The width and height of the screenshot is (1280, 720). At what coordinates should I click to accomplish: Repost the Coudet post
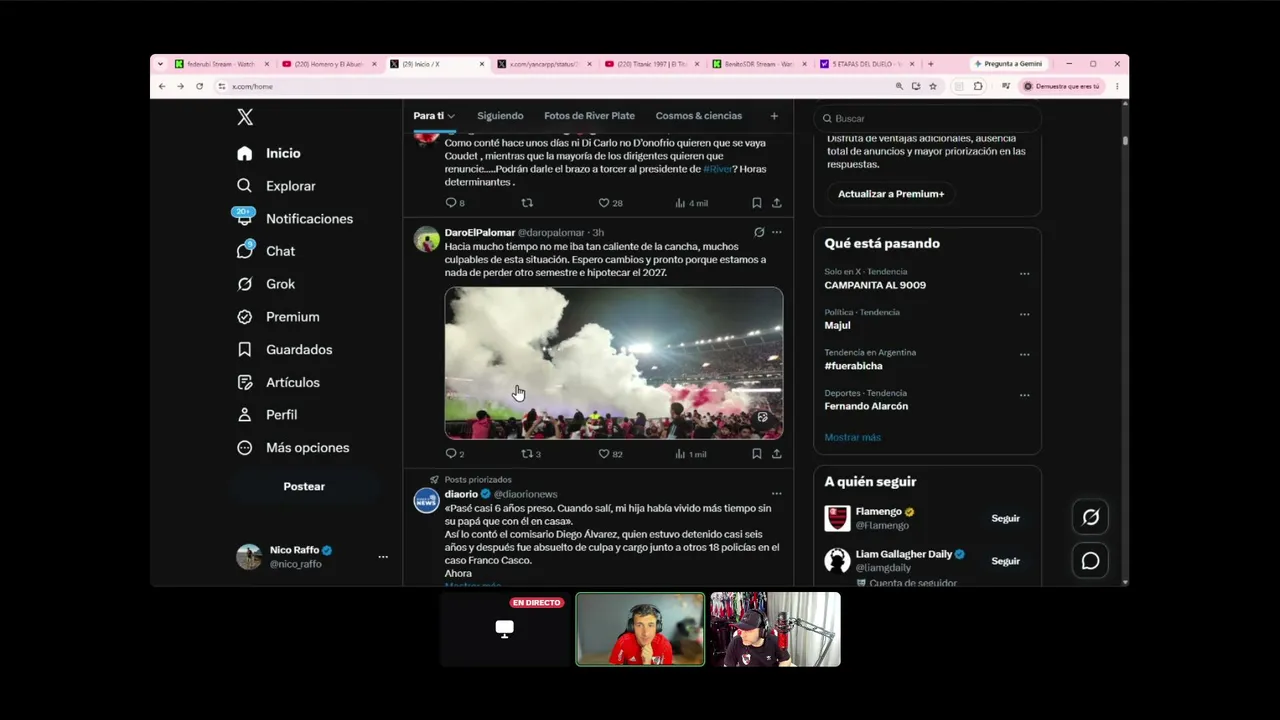coord(527,203)
